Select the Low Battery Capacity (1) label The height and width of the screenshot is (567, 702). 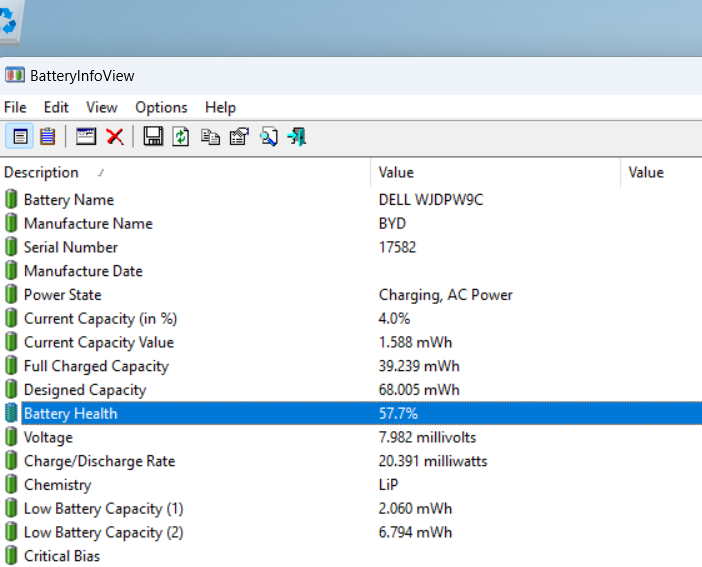point(103,508)
